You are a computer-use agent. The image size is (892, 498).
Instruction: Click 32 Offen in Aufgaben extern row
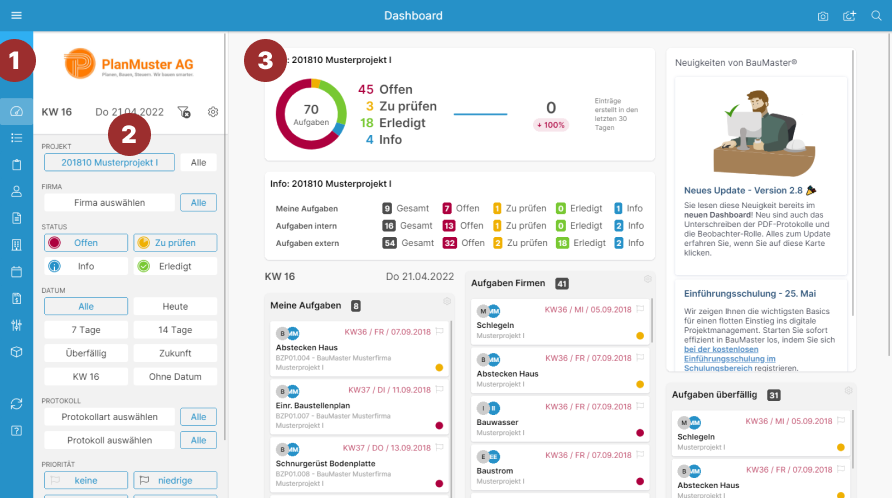coord(464,243)
